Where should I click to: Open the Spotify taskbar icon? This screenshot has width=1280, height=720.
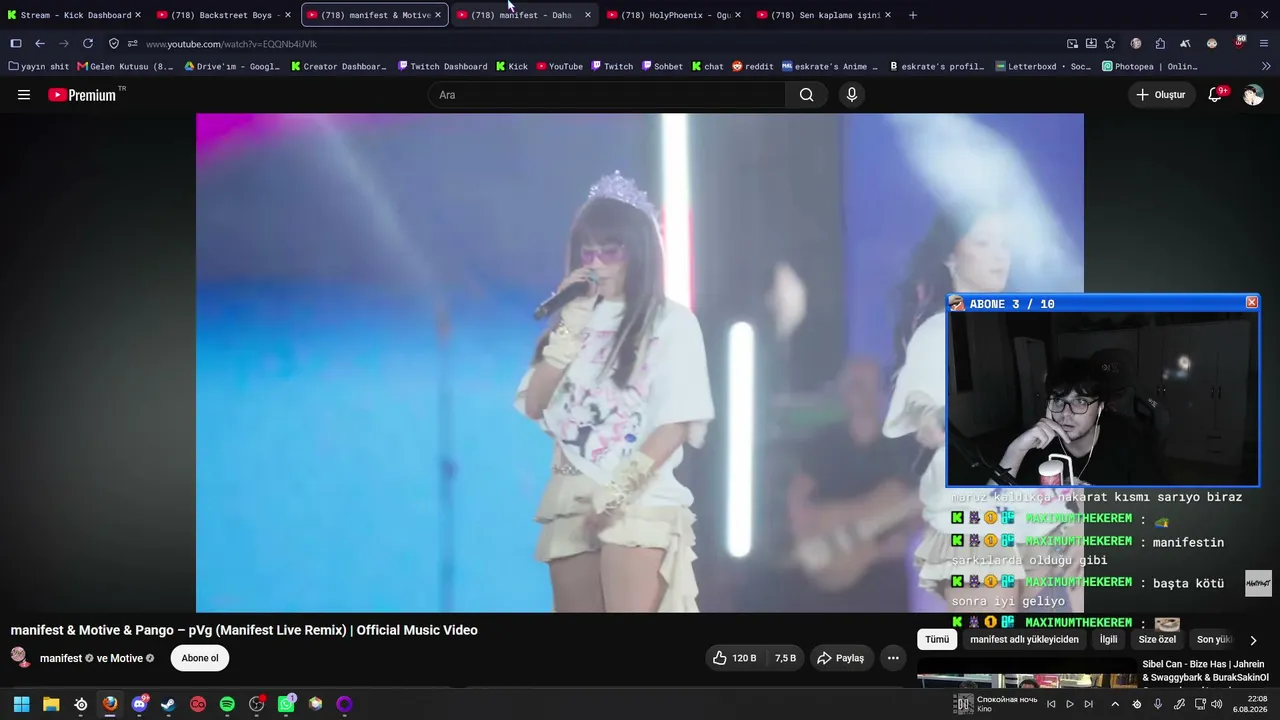227,704
